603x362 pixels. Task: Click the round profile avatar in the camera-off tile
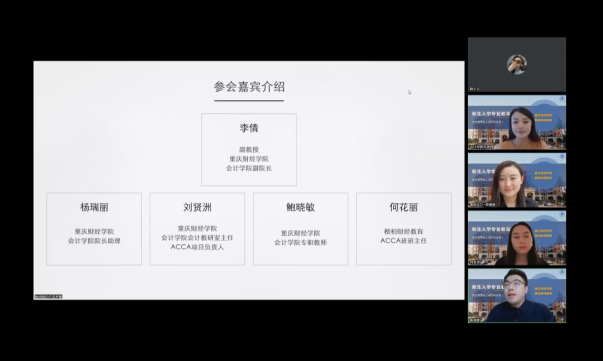pos(516,64)
